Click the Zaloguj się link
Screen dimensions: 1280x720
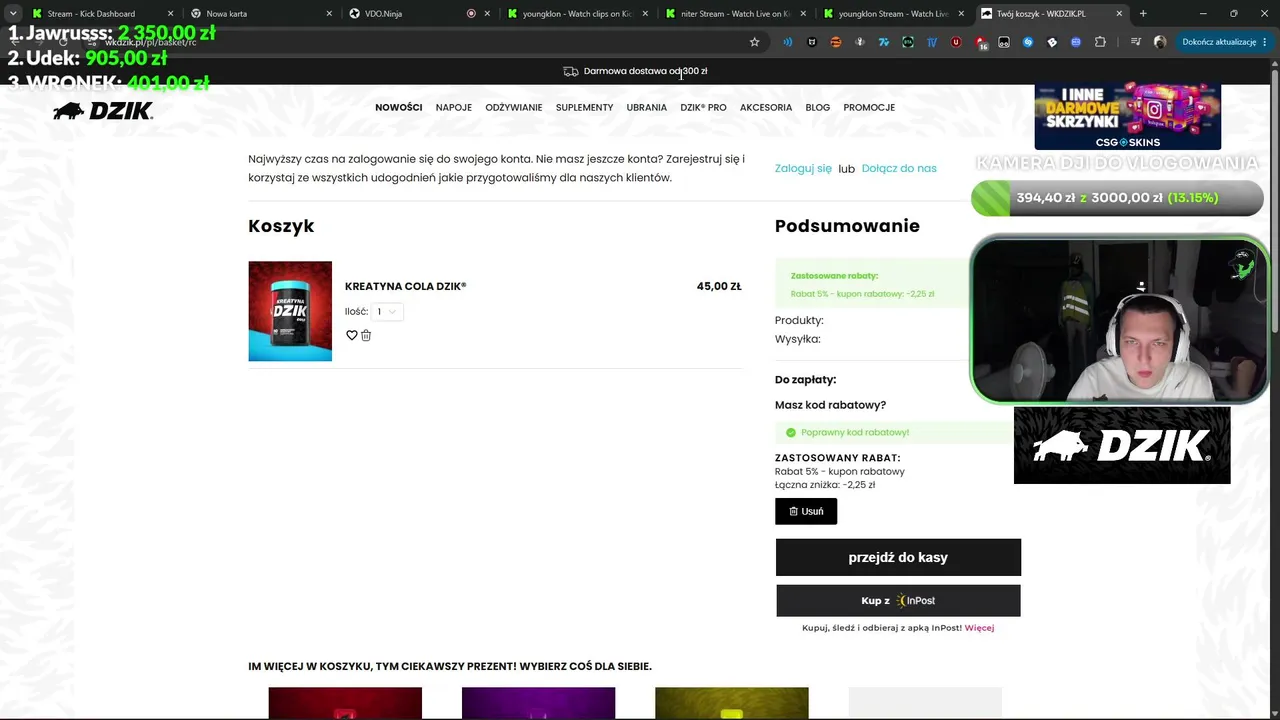point(803,168)
